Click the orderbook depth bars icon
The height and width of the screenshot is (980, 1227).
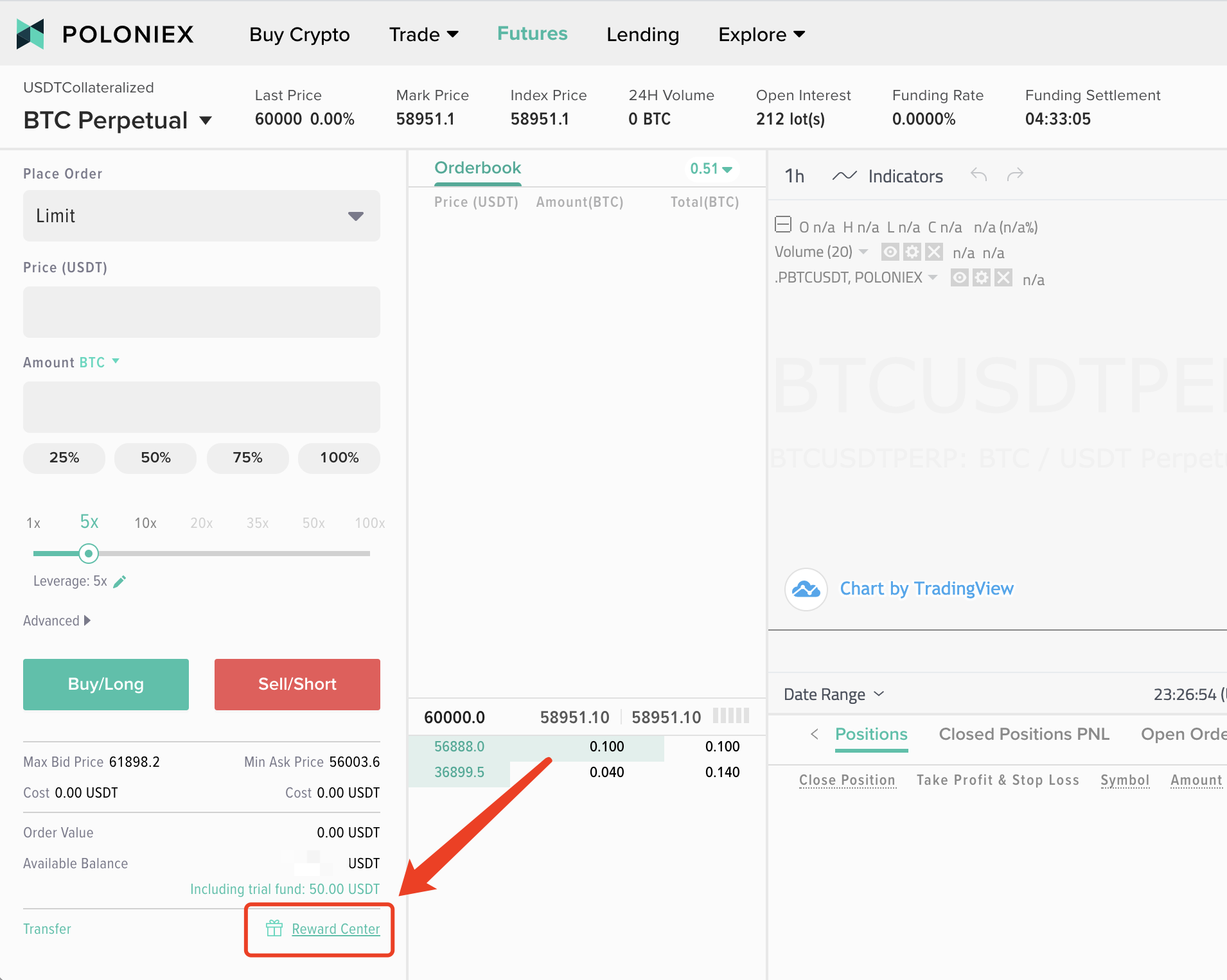(x=731, y=715)
